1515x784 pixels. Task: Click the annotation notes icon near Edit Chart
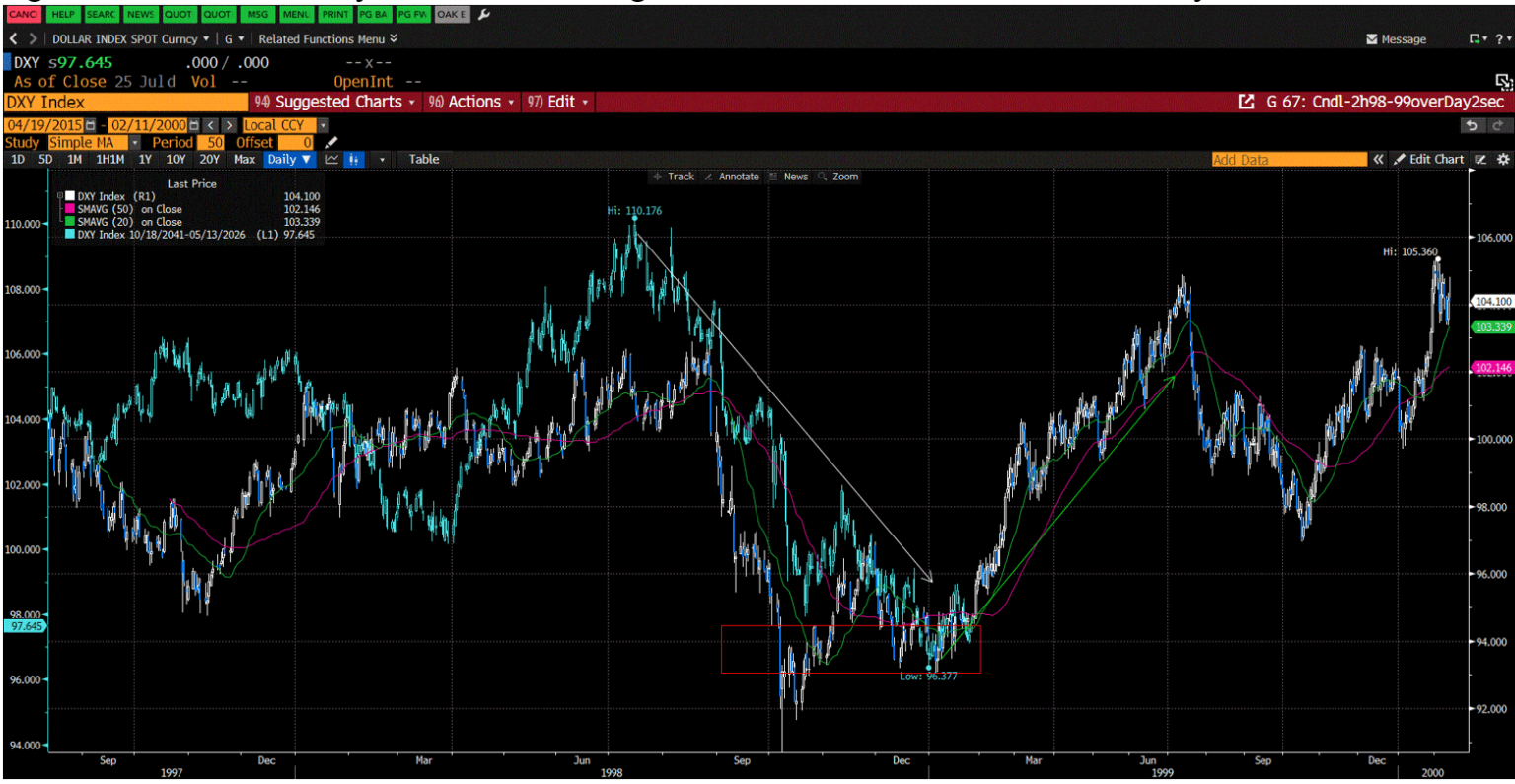[x=1479, y=159]
